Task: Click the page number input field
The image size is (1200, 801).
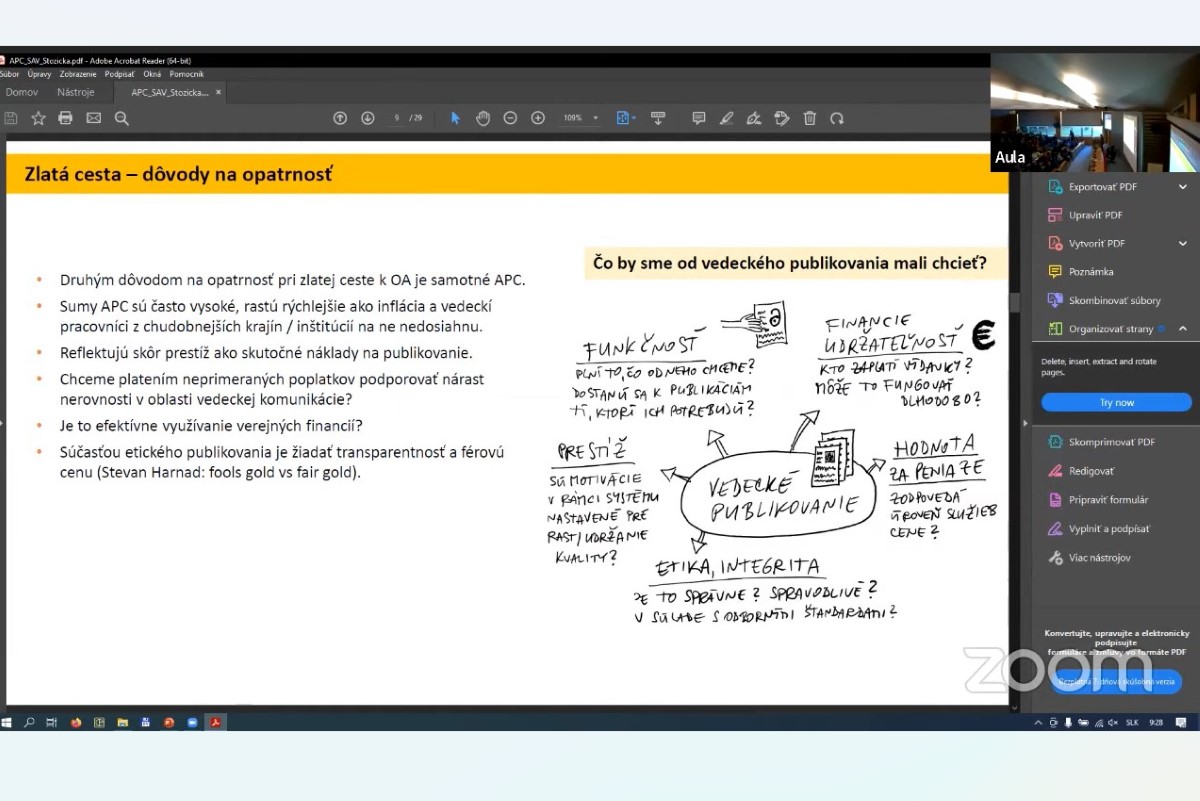Action: tap(398, 118)
